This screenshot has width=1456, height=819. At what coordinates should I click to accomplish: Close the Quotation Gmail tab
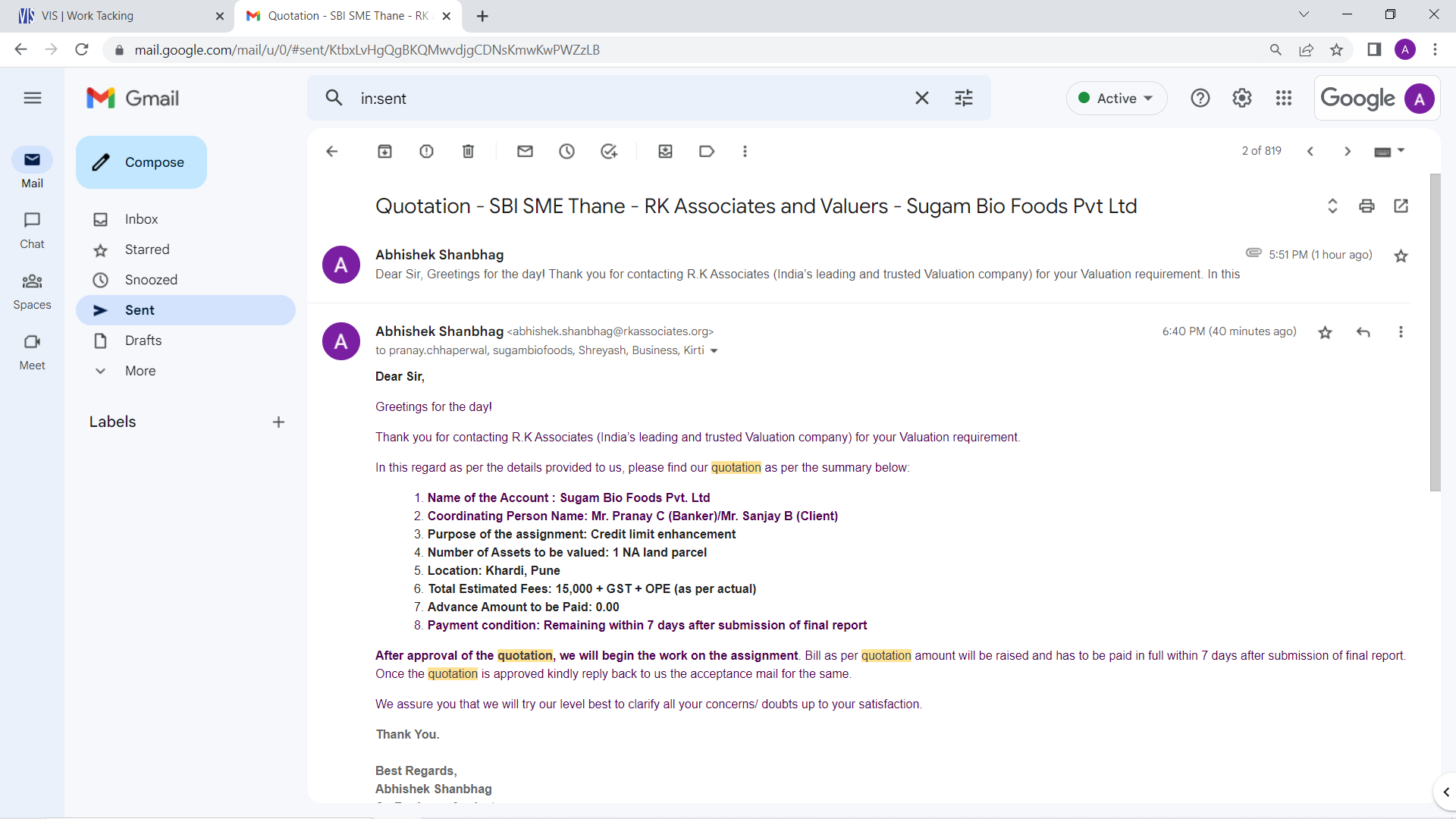click(446, 16)
